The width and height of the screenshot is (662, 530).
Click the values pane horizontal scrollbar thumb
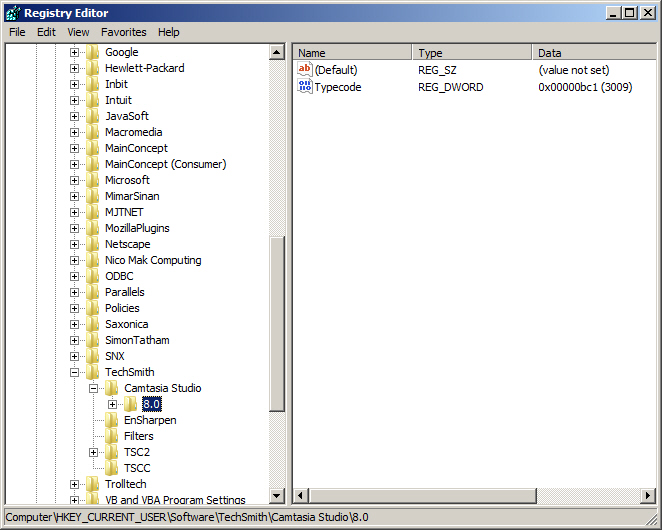(423, 495)
